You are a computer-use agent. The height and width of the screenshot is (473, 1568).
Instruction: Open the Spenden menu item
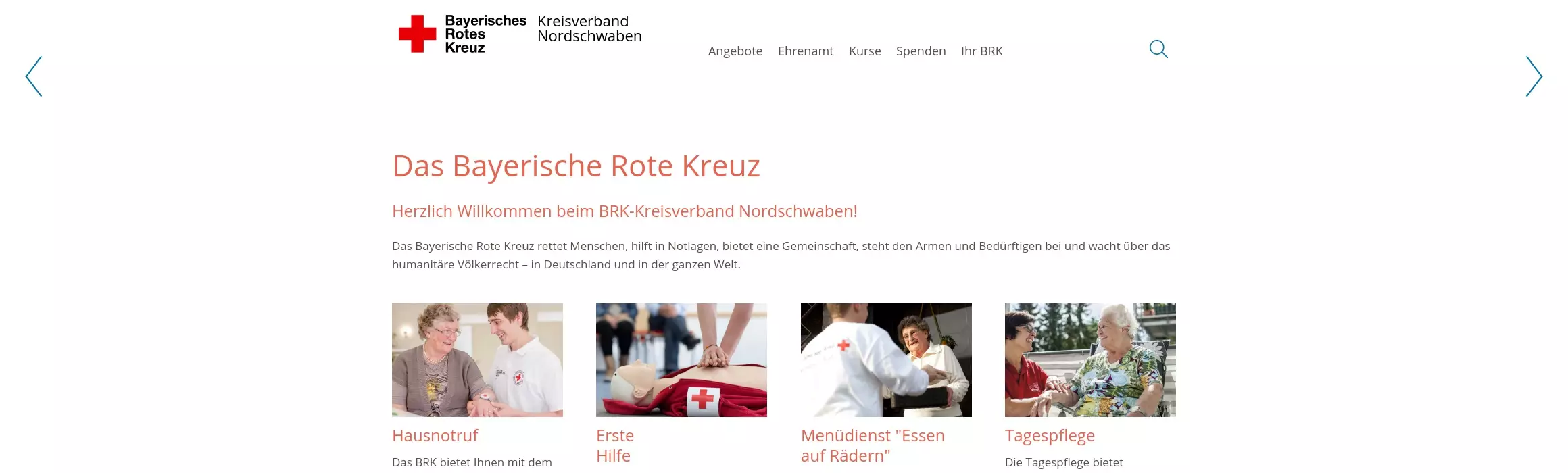coord(921,51)
